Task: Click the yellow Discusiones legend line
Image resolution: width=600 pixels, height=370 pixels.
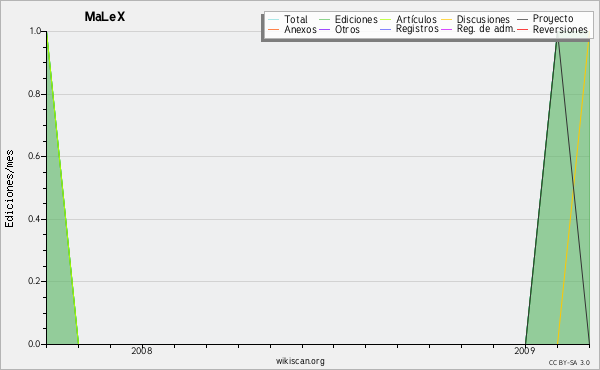Action: pos(447,19)
